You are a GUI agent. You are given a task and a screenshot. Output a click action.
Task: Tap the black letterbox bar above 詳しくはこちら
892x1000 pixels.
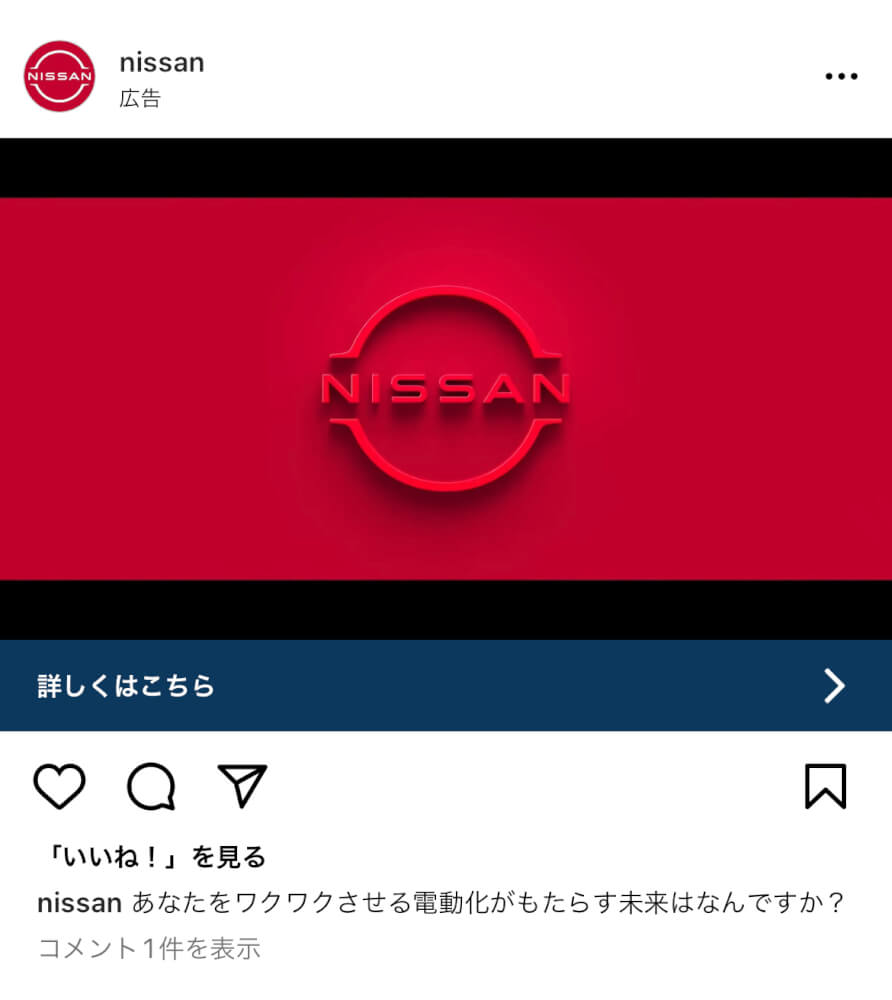point(446,610)
